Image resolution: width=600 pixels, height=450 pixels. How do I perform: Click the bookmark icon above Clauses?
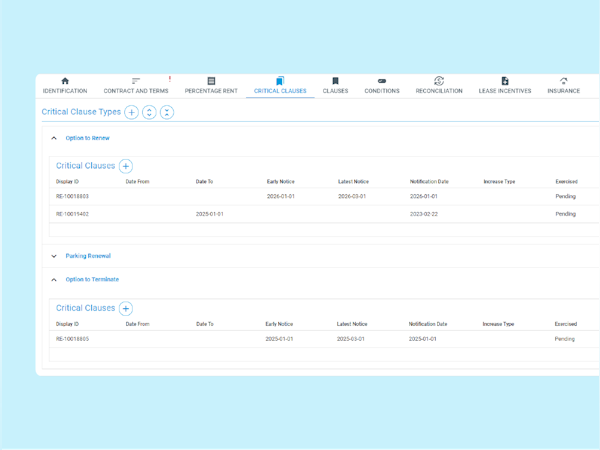[335, 81]
